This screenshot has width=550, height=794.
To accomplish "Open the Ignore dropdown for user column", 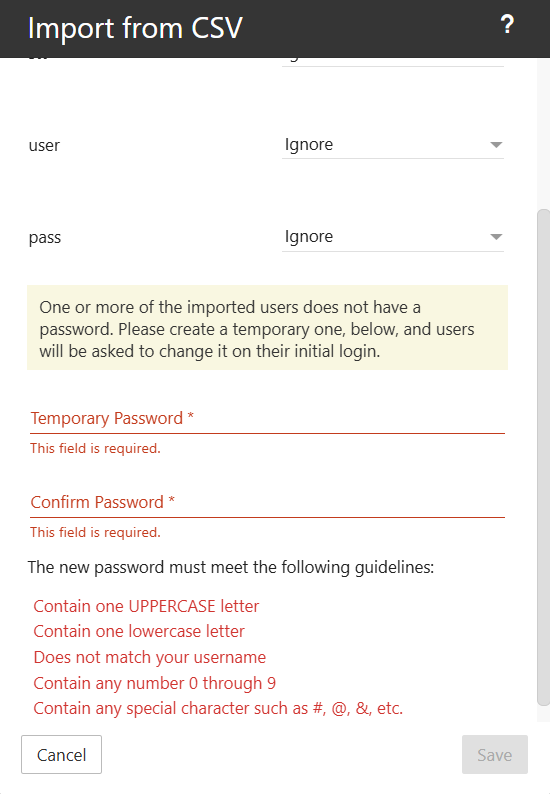I will pos(392,145).
